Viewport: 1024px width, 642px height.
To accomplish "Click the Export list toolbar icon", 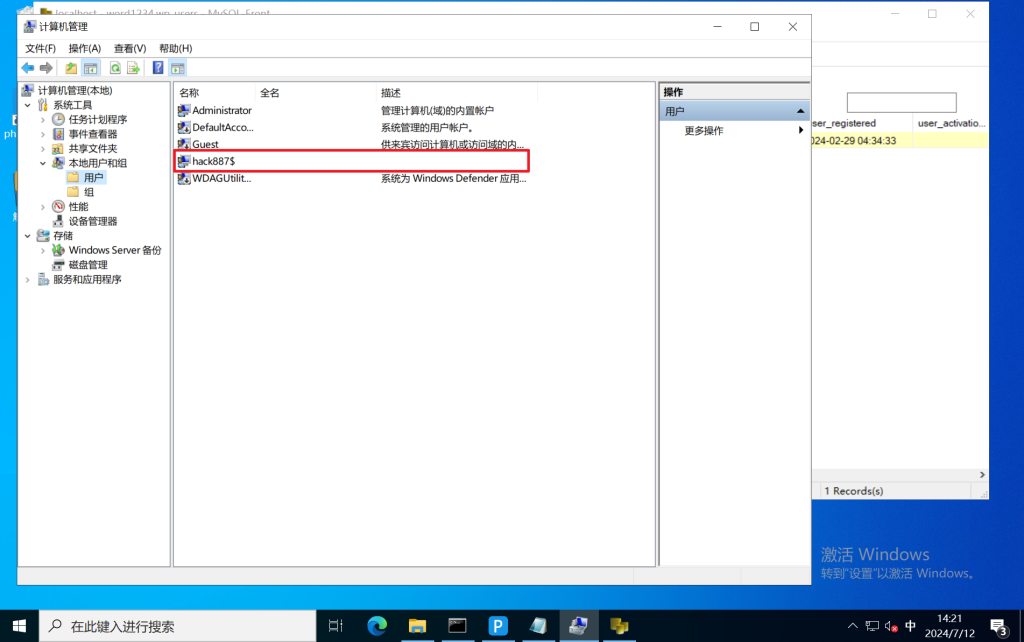I will click(132, 68).
